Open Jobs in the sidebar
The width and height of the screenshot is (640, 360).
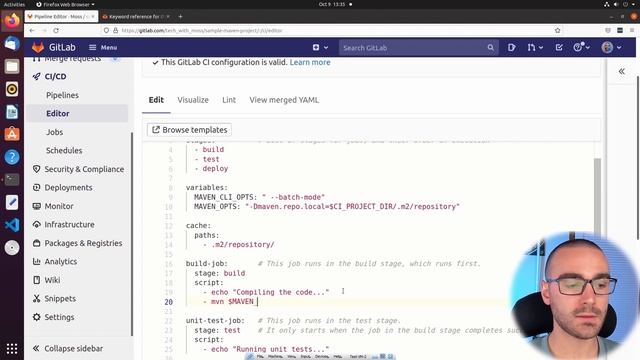(x=54, y=132)
